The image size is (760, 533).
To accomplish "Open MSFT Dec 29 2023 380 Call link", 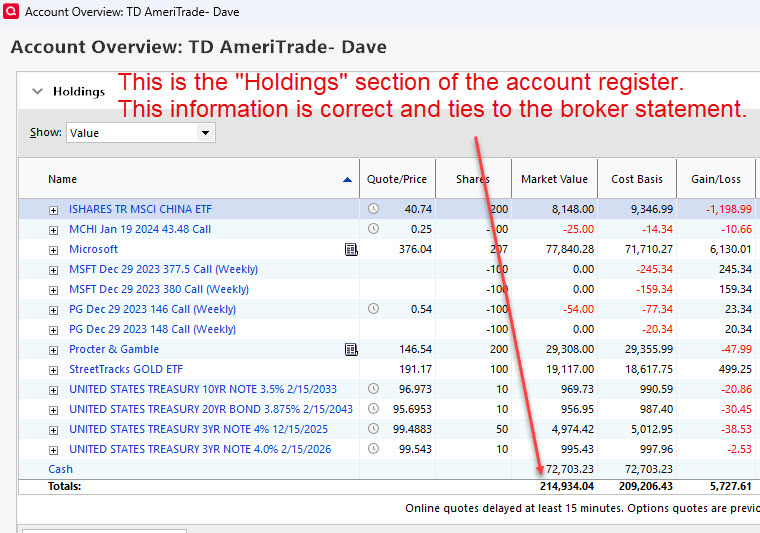I will (x=159, y=289).
